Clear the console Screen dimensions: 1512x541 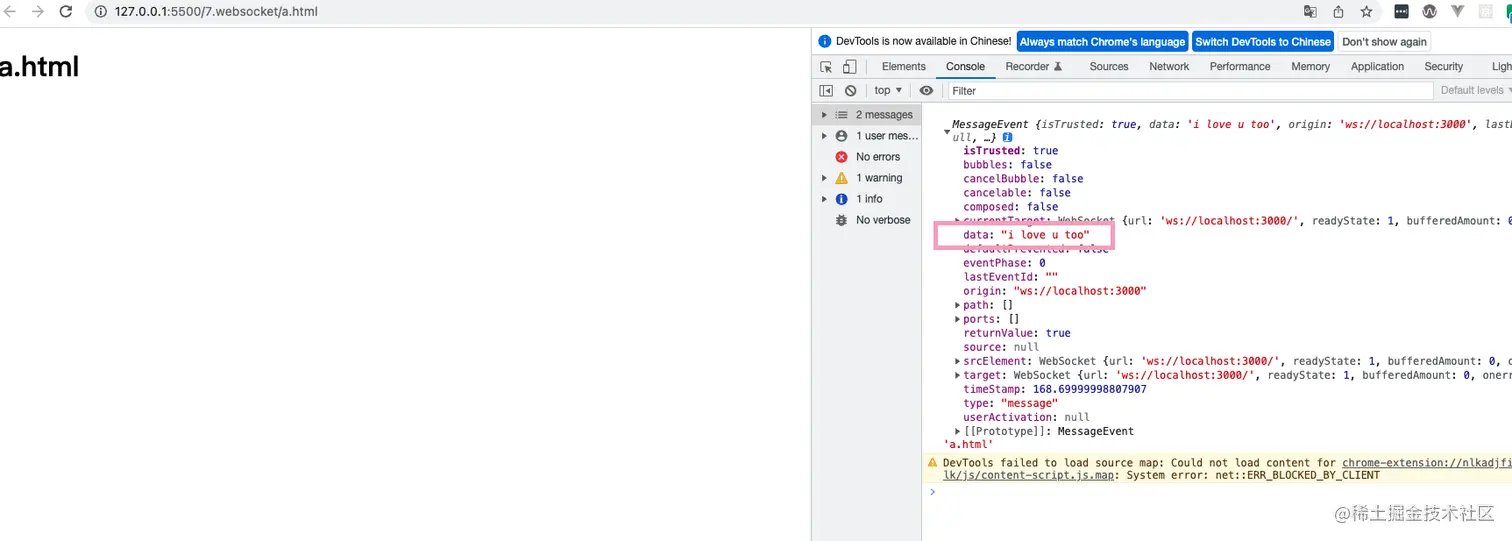point(850,90)
